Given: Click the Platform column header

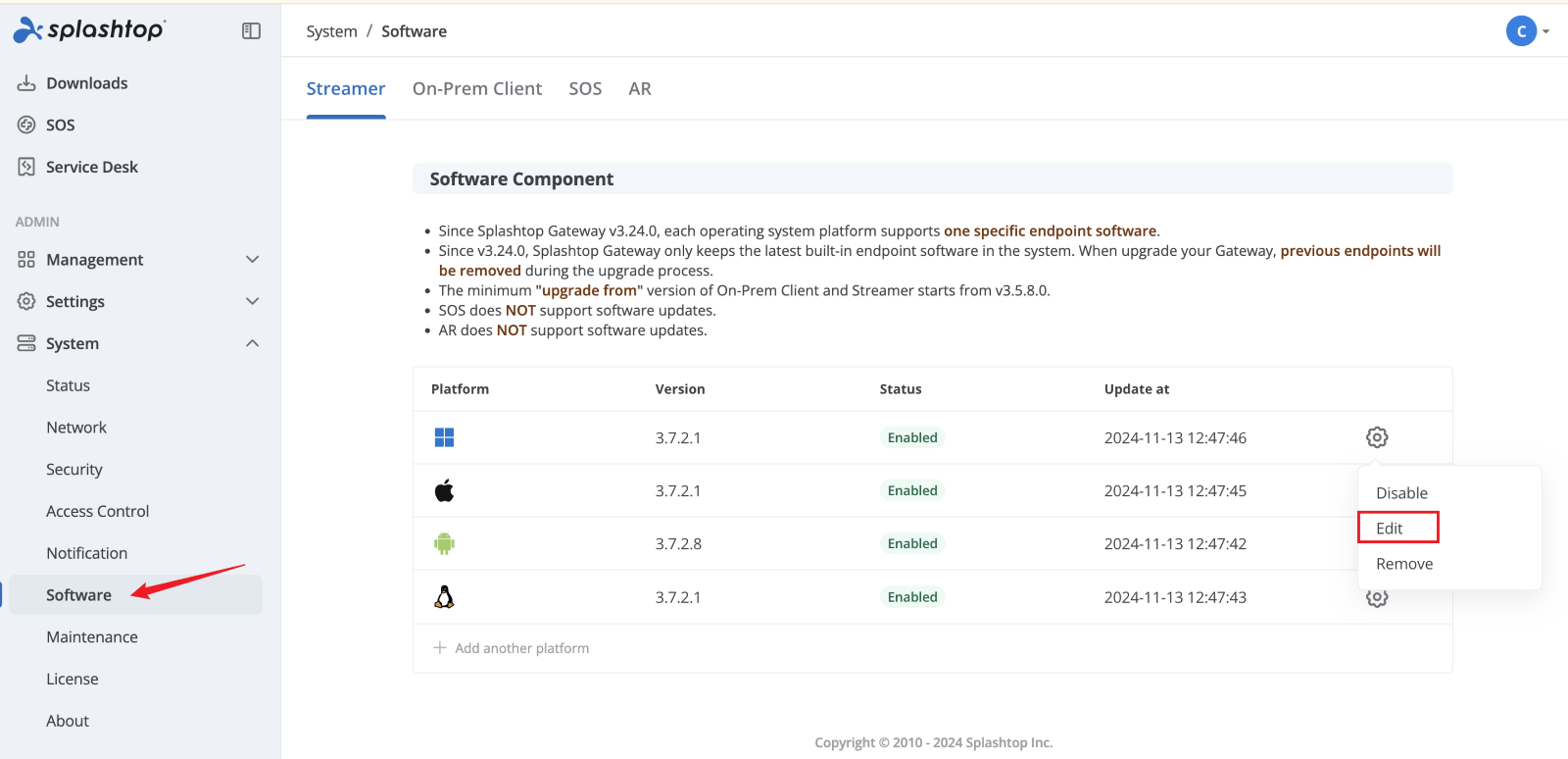Looking at the screenshot, I should 460,389.
